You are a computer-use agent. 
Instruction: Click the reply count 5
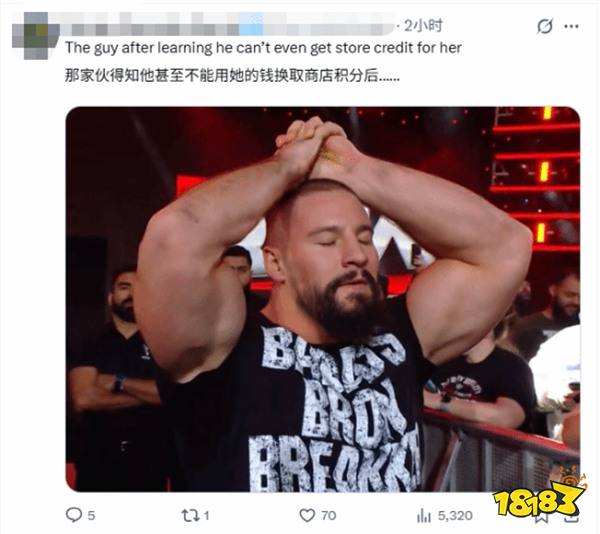[91, 516]
